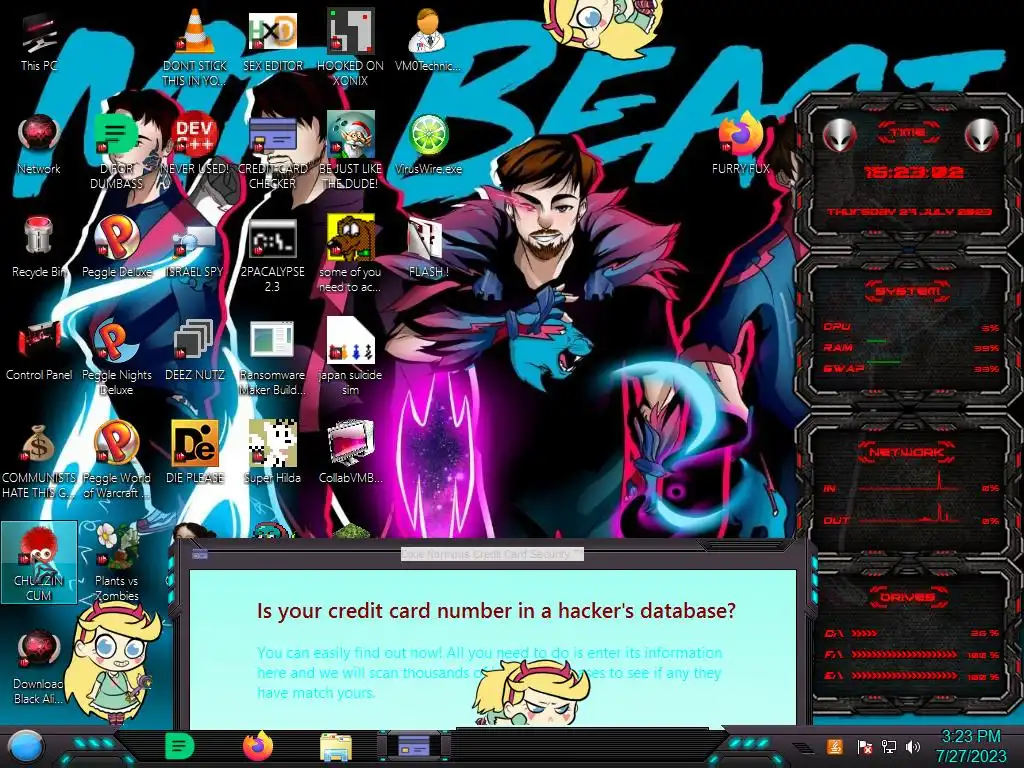Click the Star Butterfly mascot beside Plants vs Zombies
1024x768 pixels.
pos(112,663)
